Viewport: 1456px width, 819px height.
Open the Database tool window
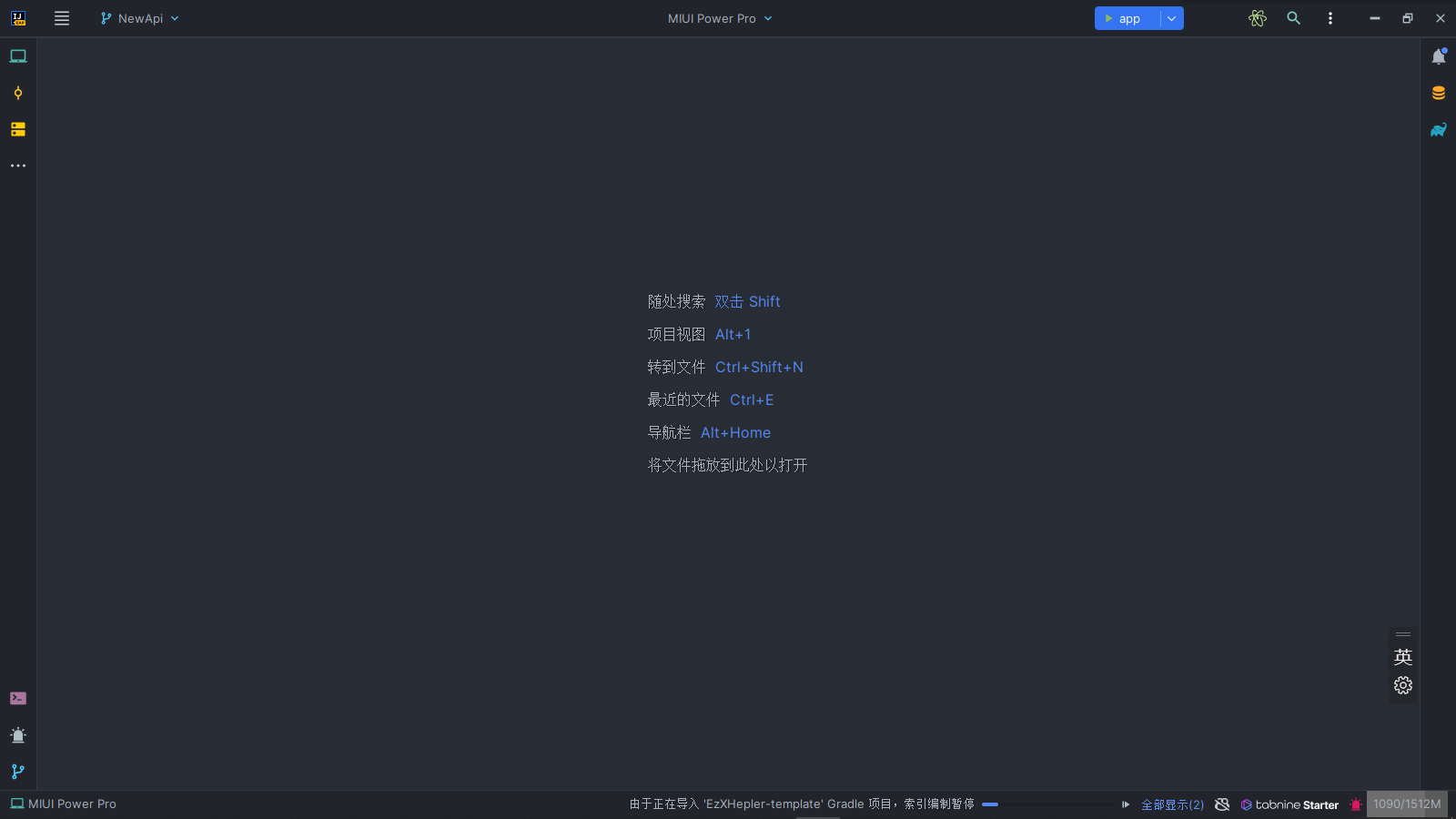tap(1439, 93)
